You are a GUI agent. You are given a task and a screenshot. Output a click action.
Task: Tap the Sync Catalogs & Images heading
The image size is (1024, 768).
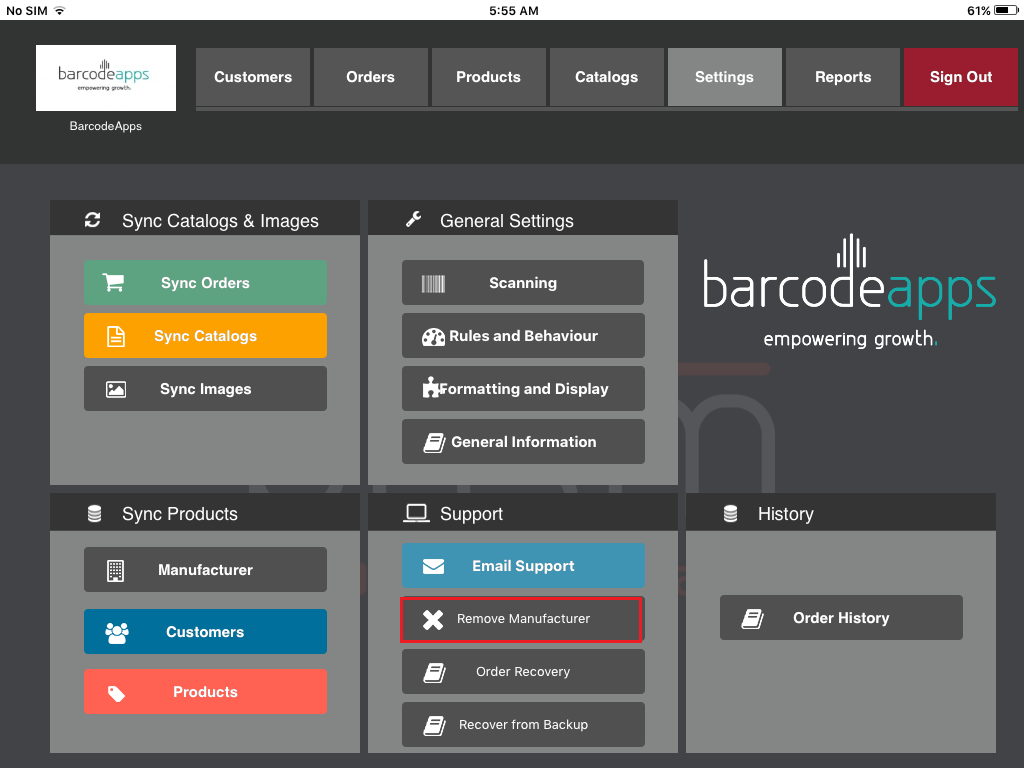pos(220,221)
